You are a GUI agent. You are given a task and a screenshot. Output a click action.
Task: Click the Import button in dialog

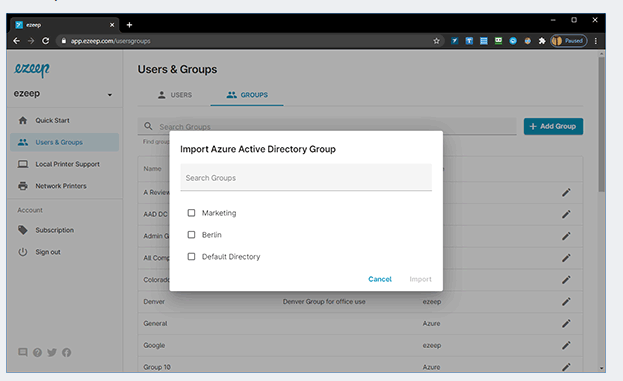[x=420, y=279]
